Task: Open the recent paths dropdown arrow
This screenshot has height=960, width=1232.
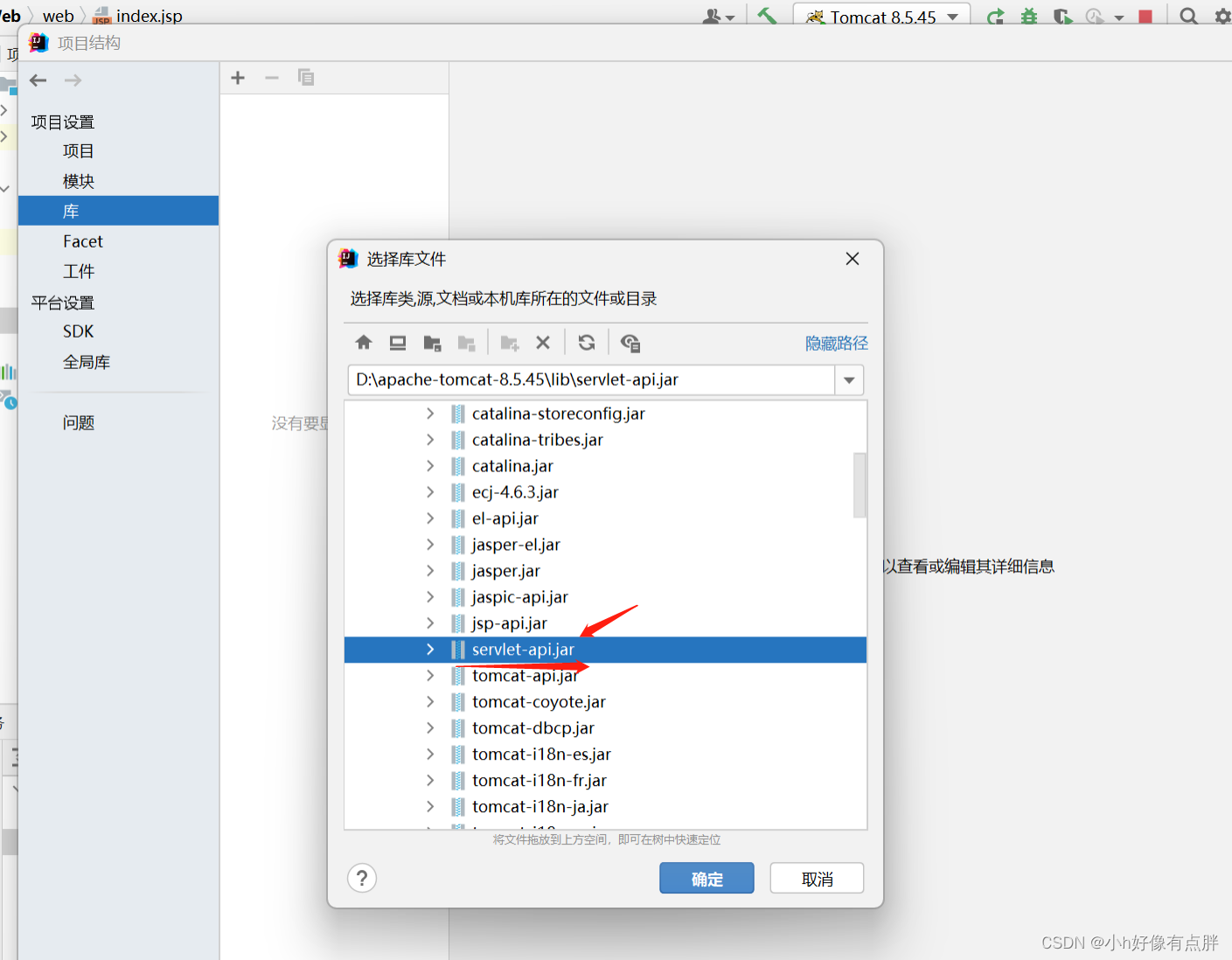Action: (x=848, y=379)
